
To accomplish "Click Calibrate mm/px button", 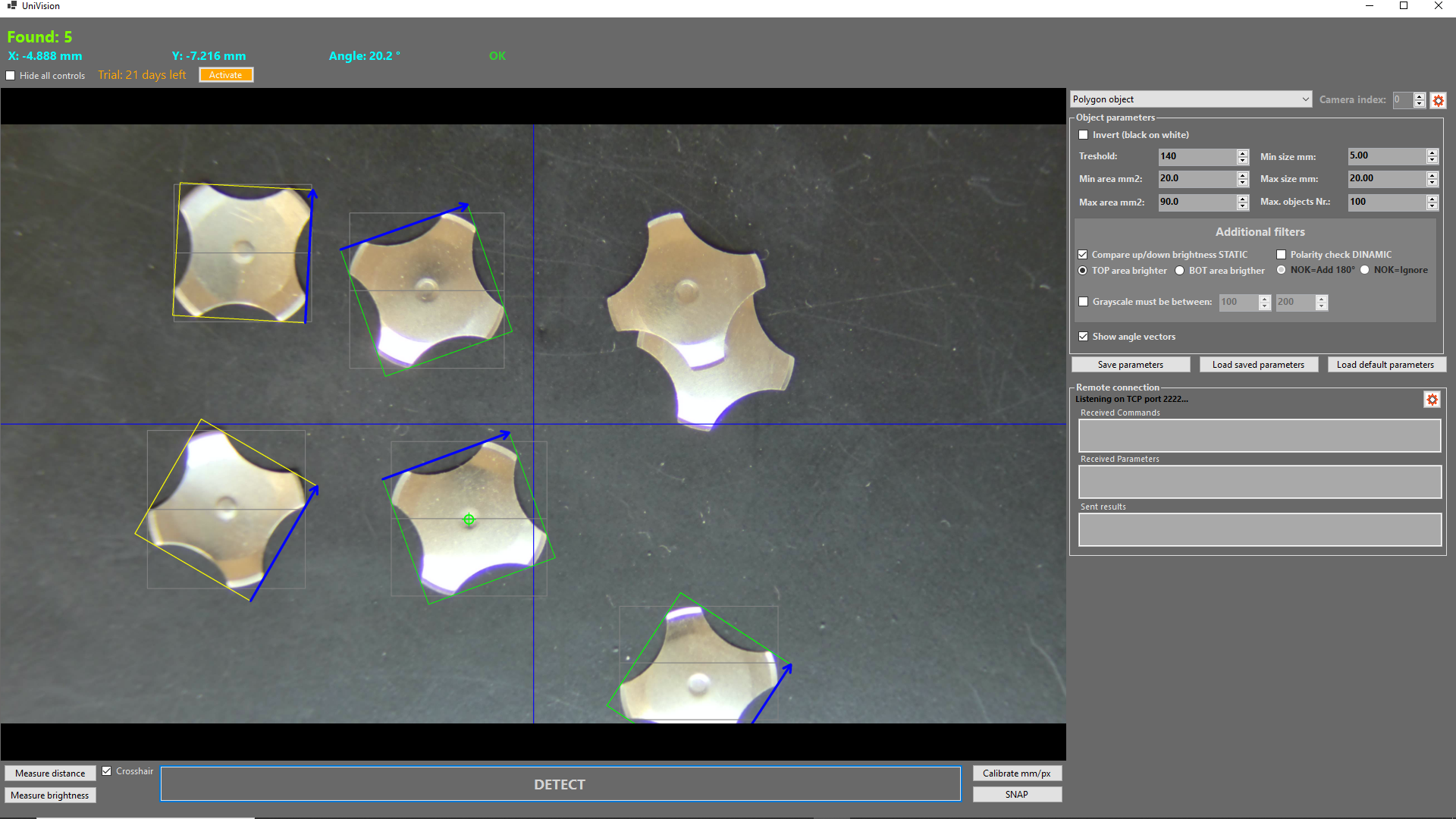I will pos(1016,773).
